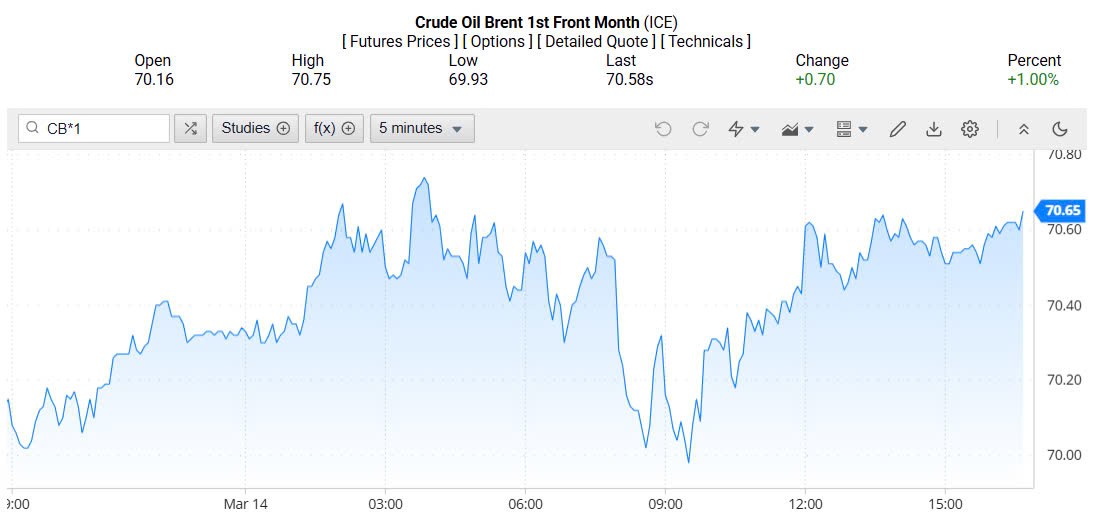Open the Studies menu

[255, 128]
